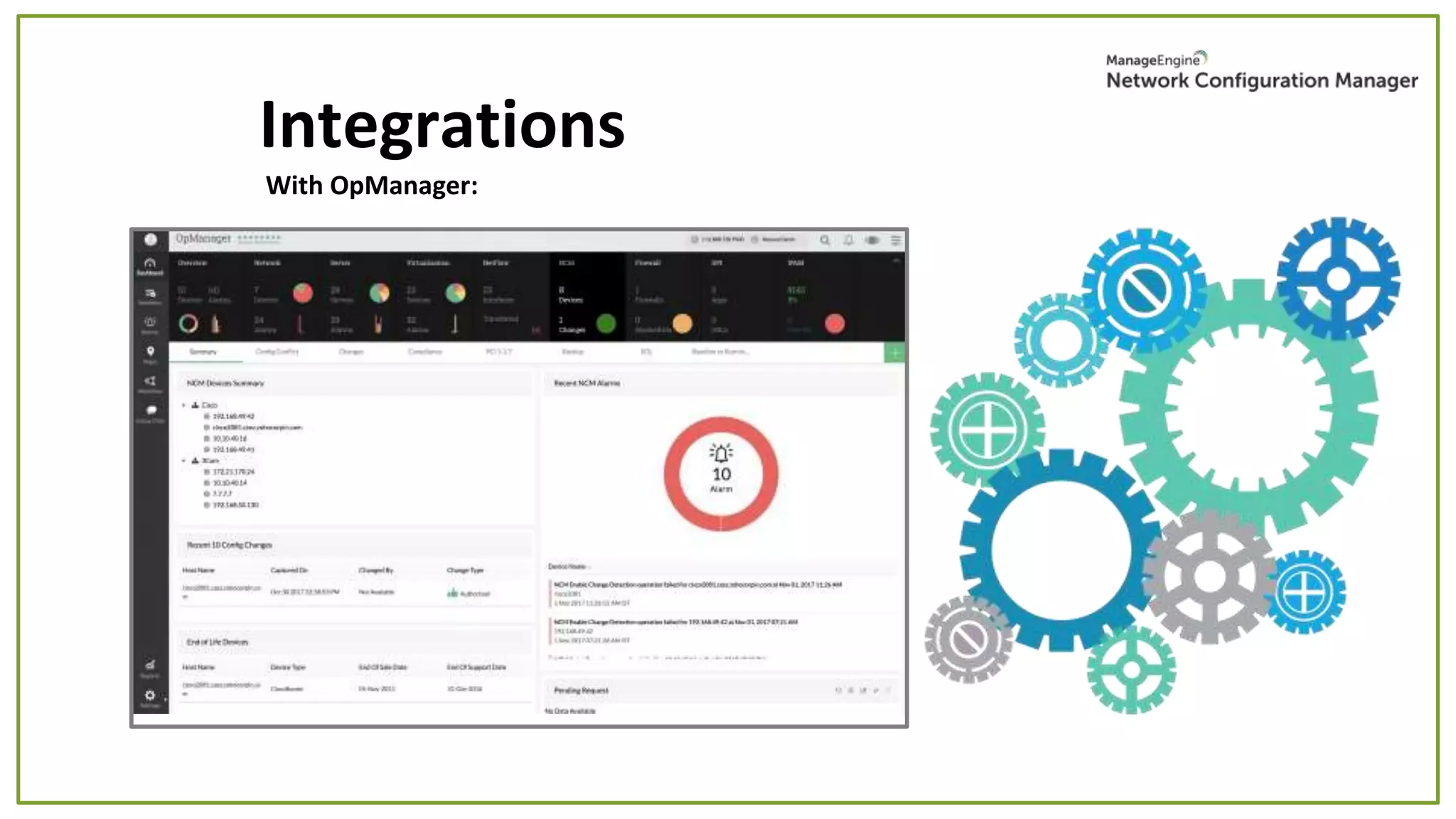Select the Overview widget in the top bar

[x=206, y=297]
